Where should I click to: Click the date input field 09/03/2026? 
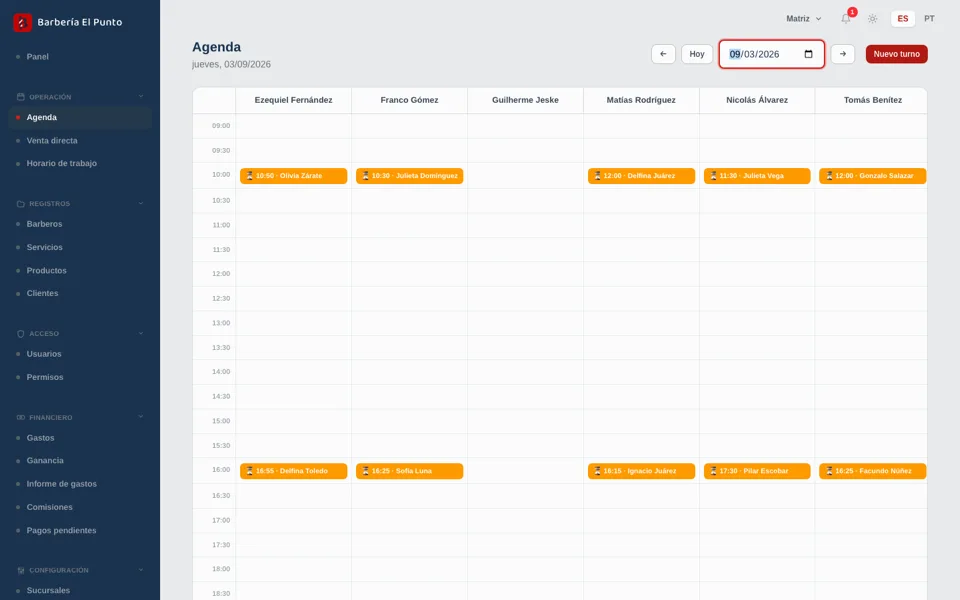(x=771, y=54)
